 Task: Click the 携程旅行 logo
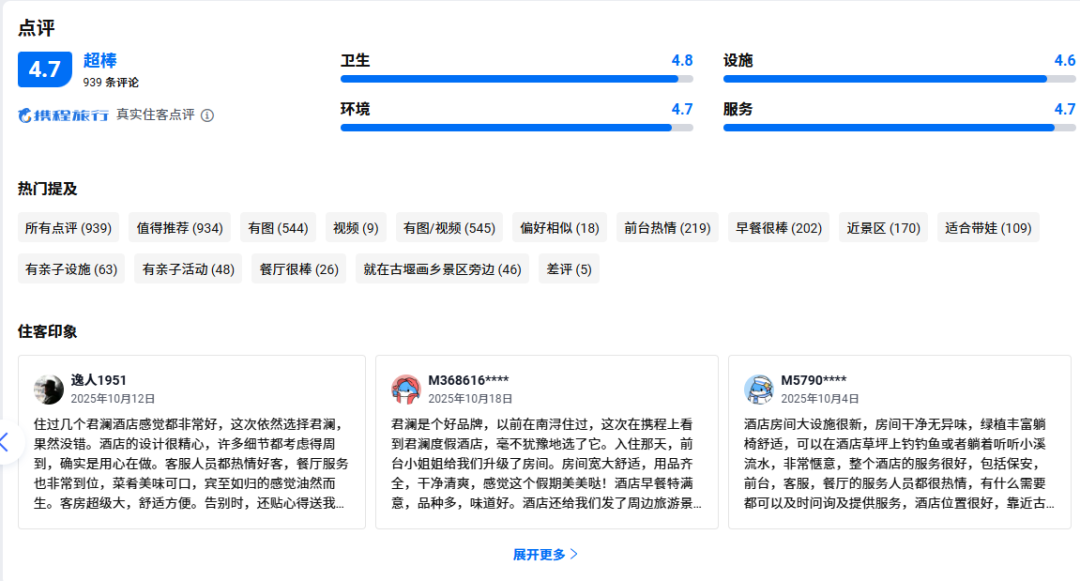[63, 115]
